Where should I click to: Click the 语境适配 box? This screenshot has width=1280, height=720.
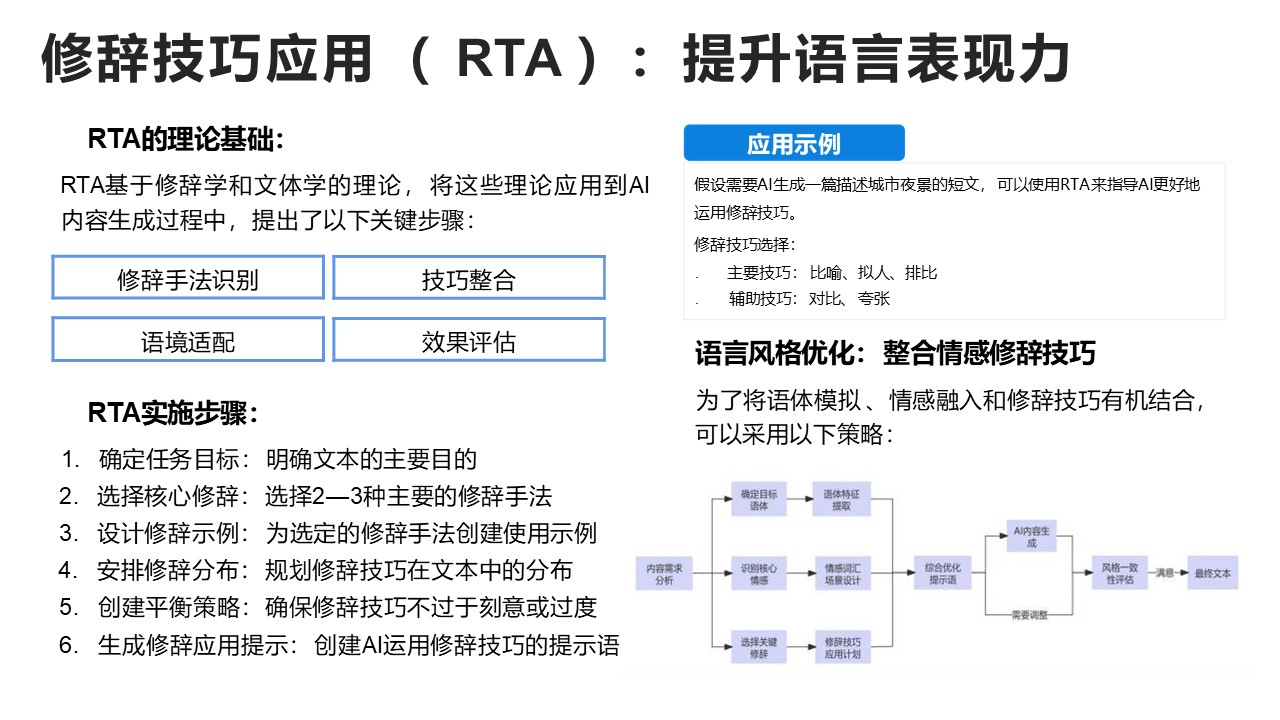point(188,340)
